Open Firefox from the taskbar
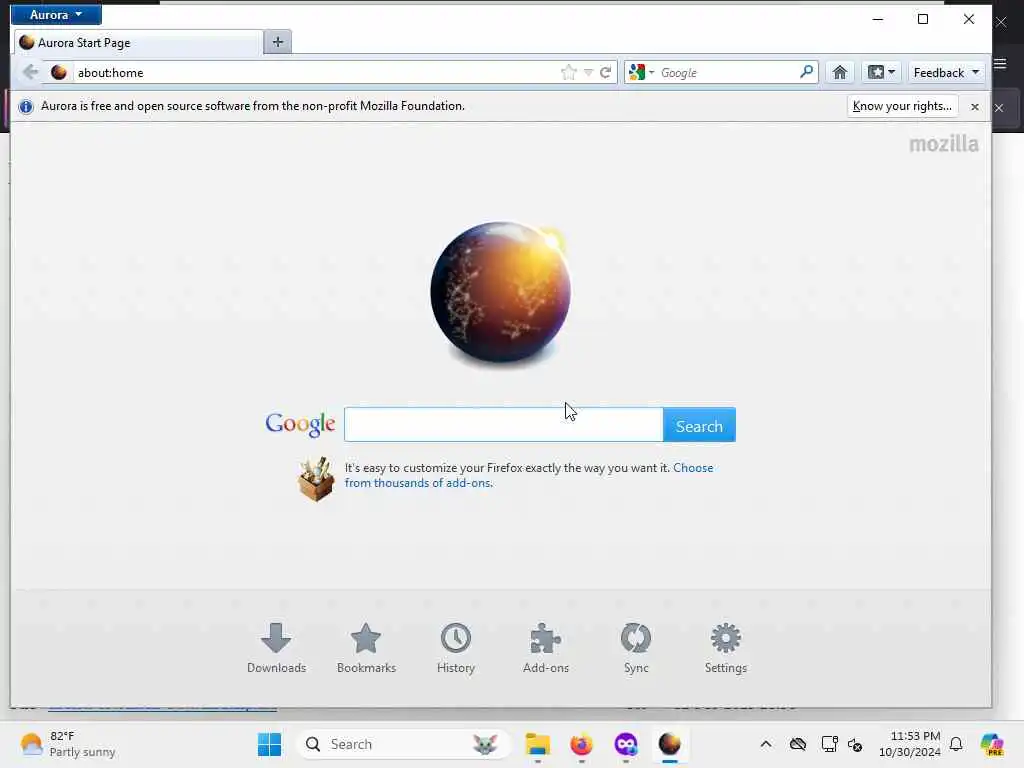This screenshot has height=768, width=1024. tap(581, 744)
